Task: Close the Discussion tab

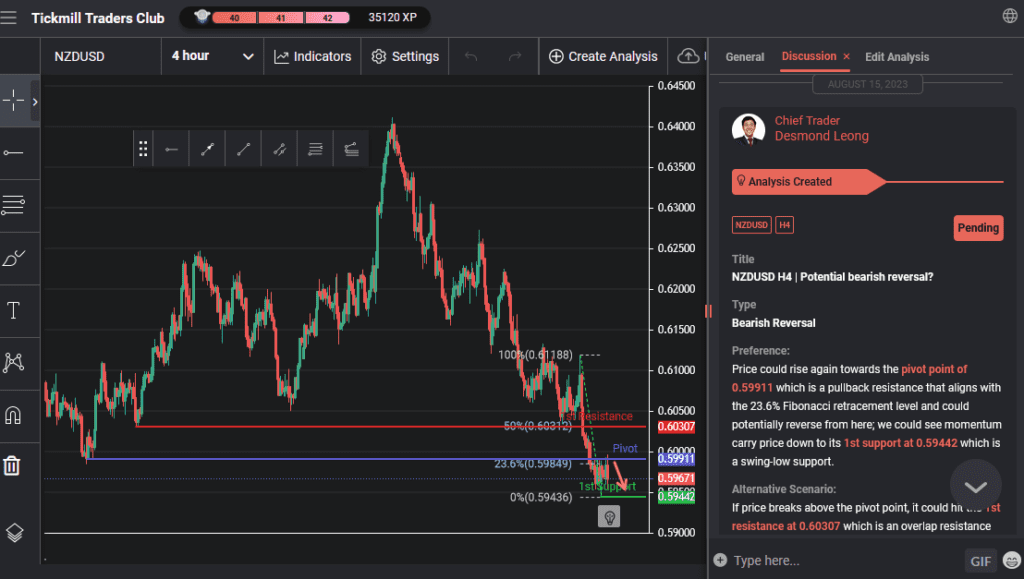Action: 846,57
